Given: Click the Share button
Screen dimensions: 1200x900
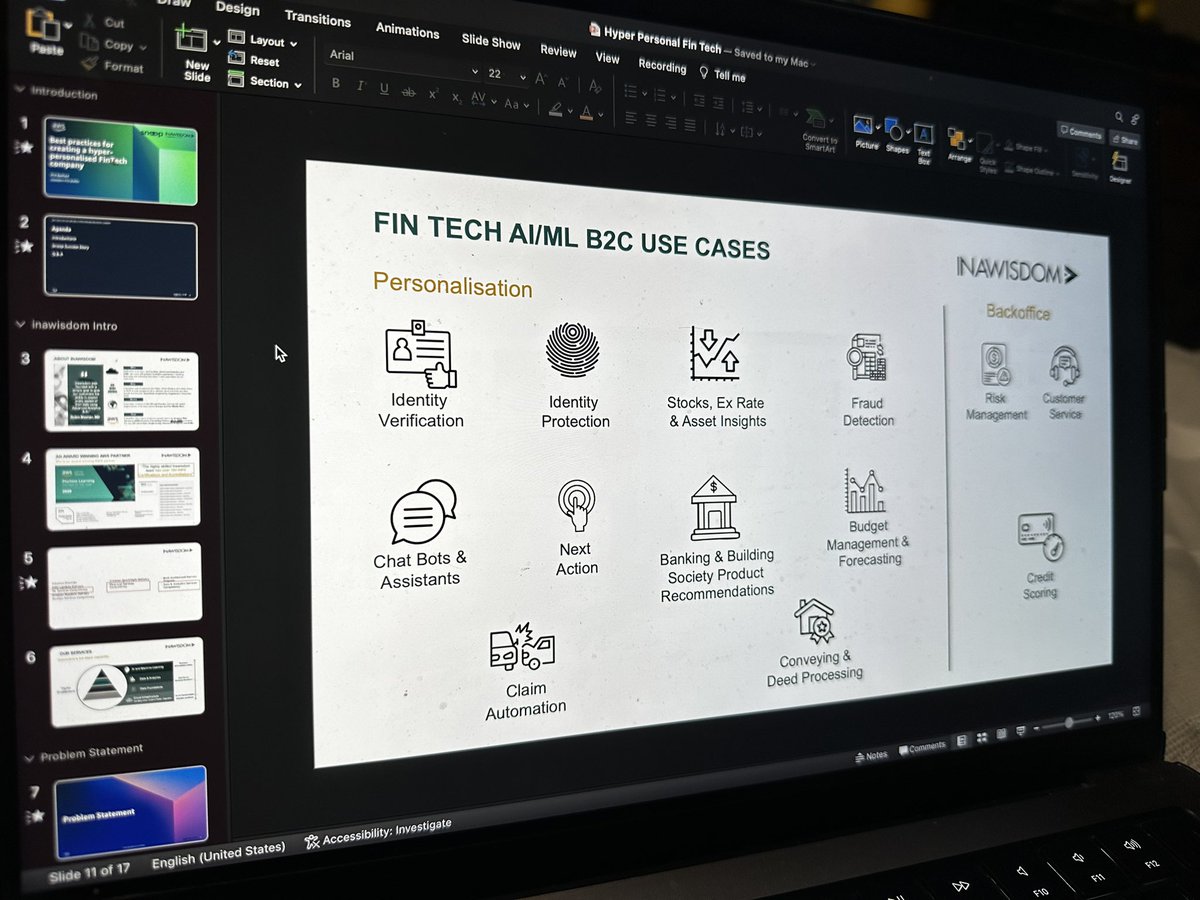Looking at the screenshot, I should pyautogui.click(x=1124, y=141).
